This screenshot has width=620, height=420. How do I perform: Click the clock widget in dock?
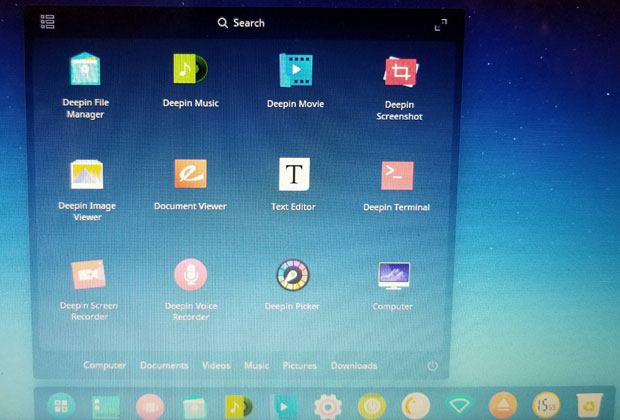(546, 405)
